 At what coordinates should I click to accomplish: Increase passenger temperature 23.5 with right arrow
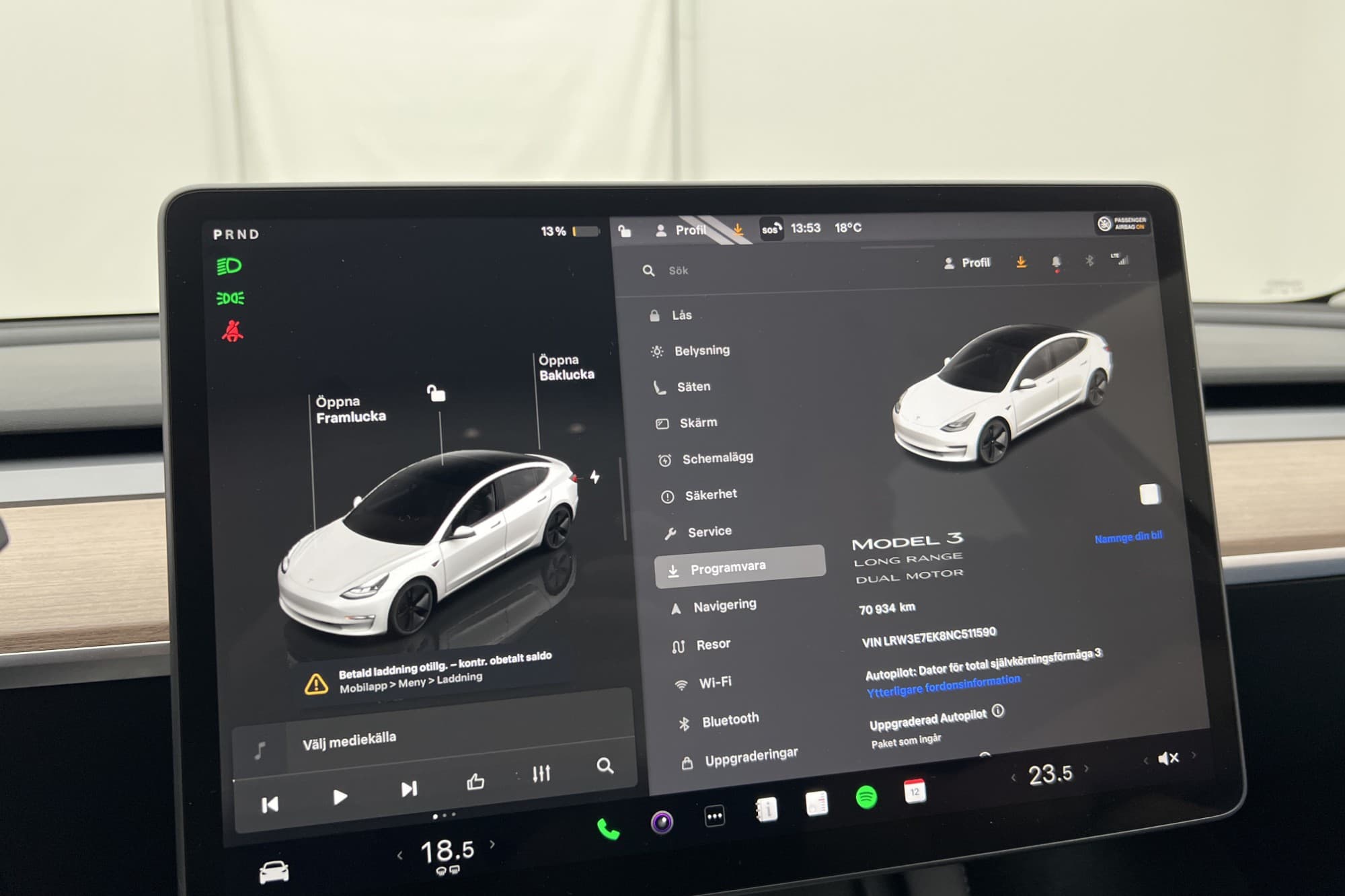click(x=1086, y=768)
